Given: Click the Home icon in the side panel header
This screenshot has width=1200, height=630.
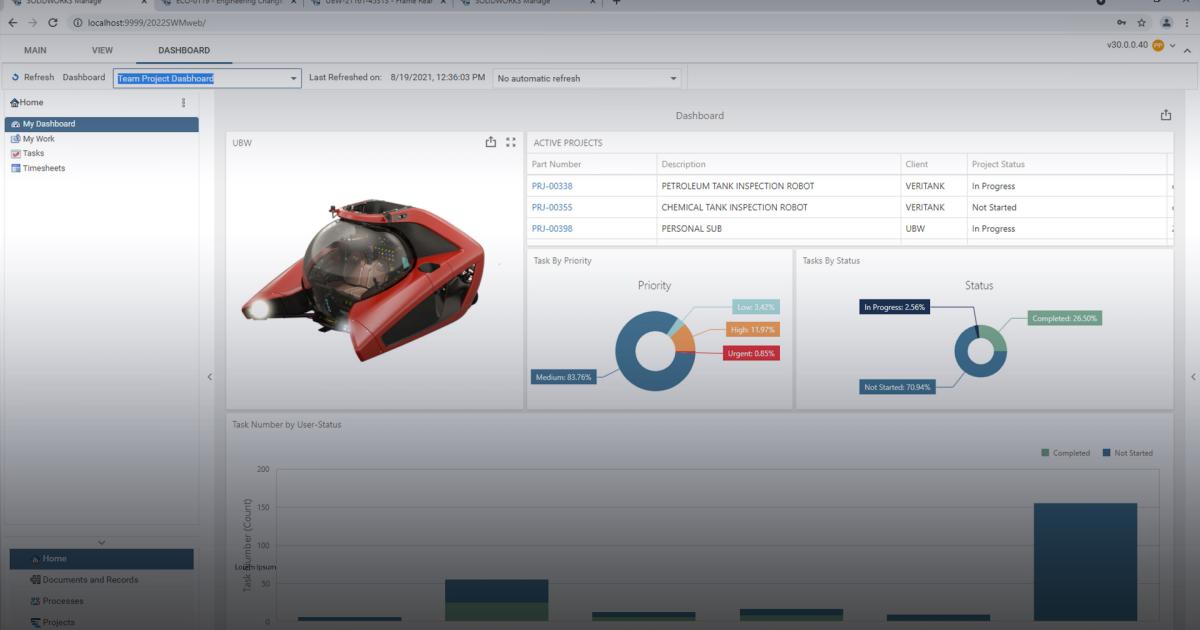Looking at the screenshot, I should coord(14,103).
